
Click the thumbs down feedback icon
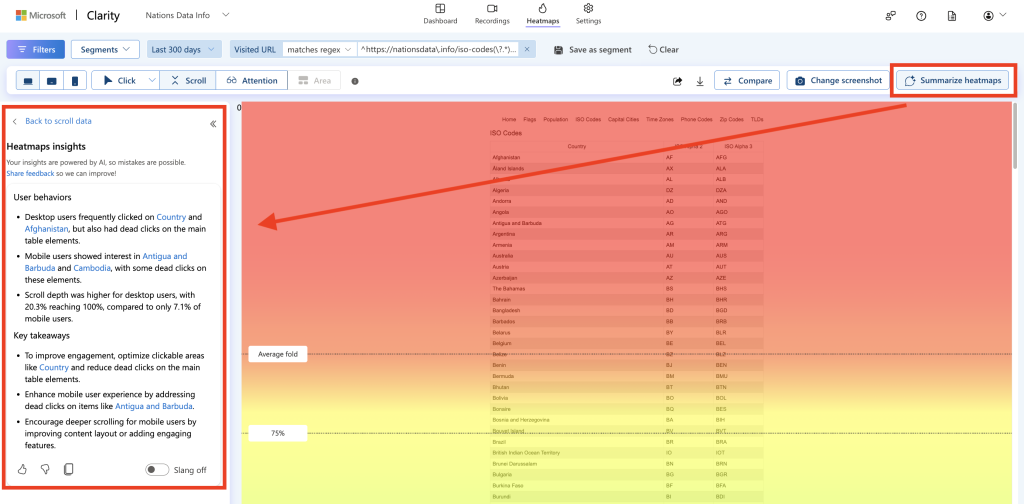(45, 469)
